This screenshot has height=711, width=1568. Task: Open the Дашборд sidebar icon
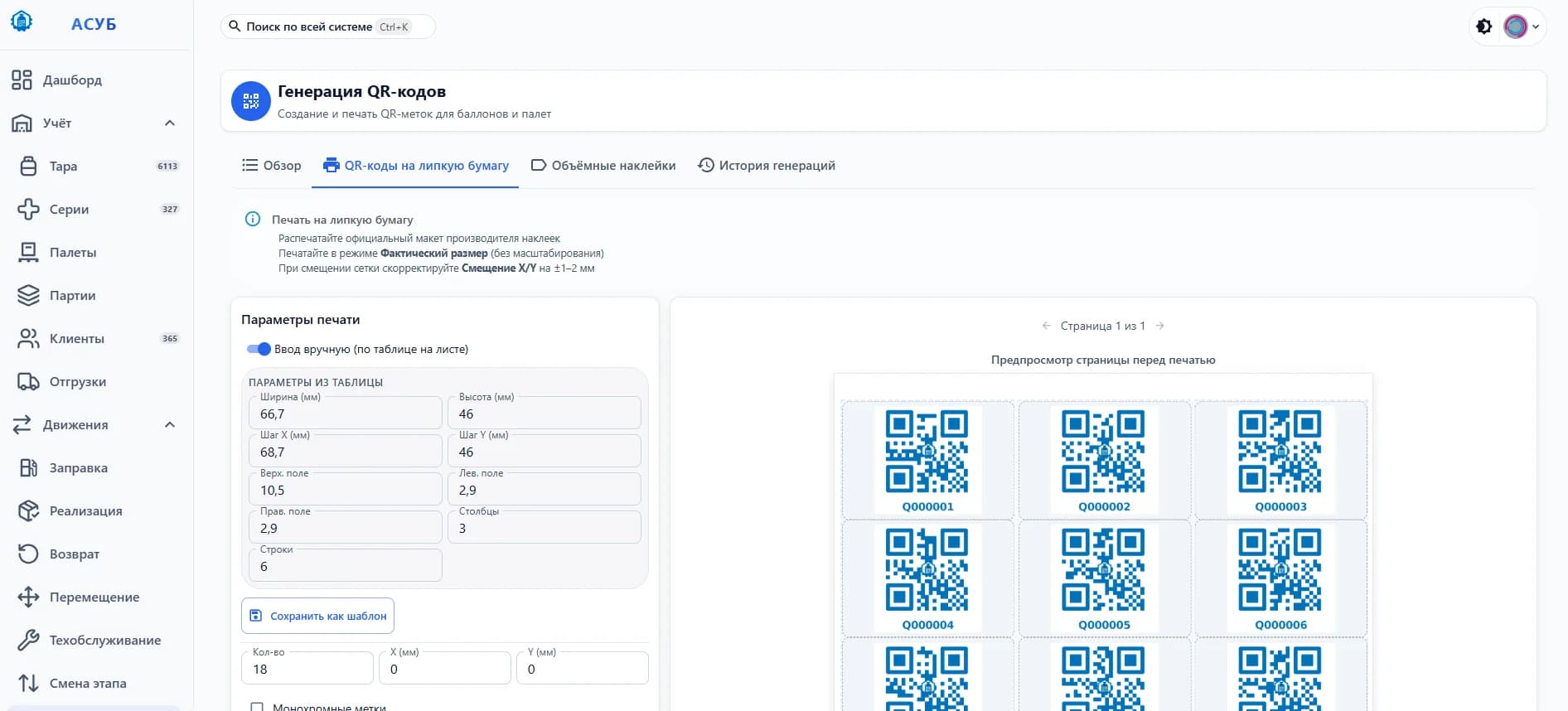point(22,80)
